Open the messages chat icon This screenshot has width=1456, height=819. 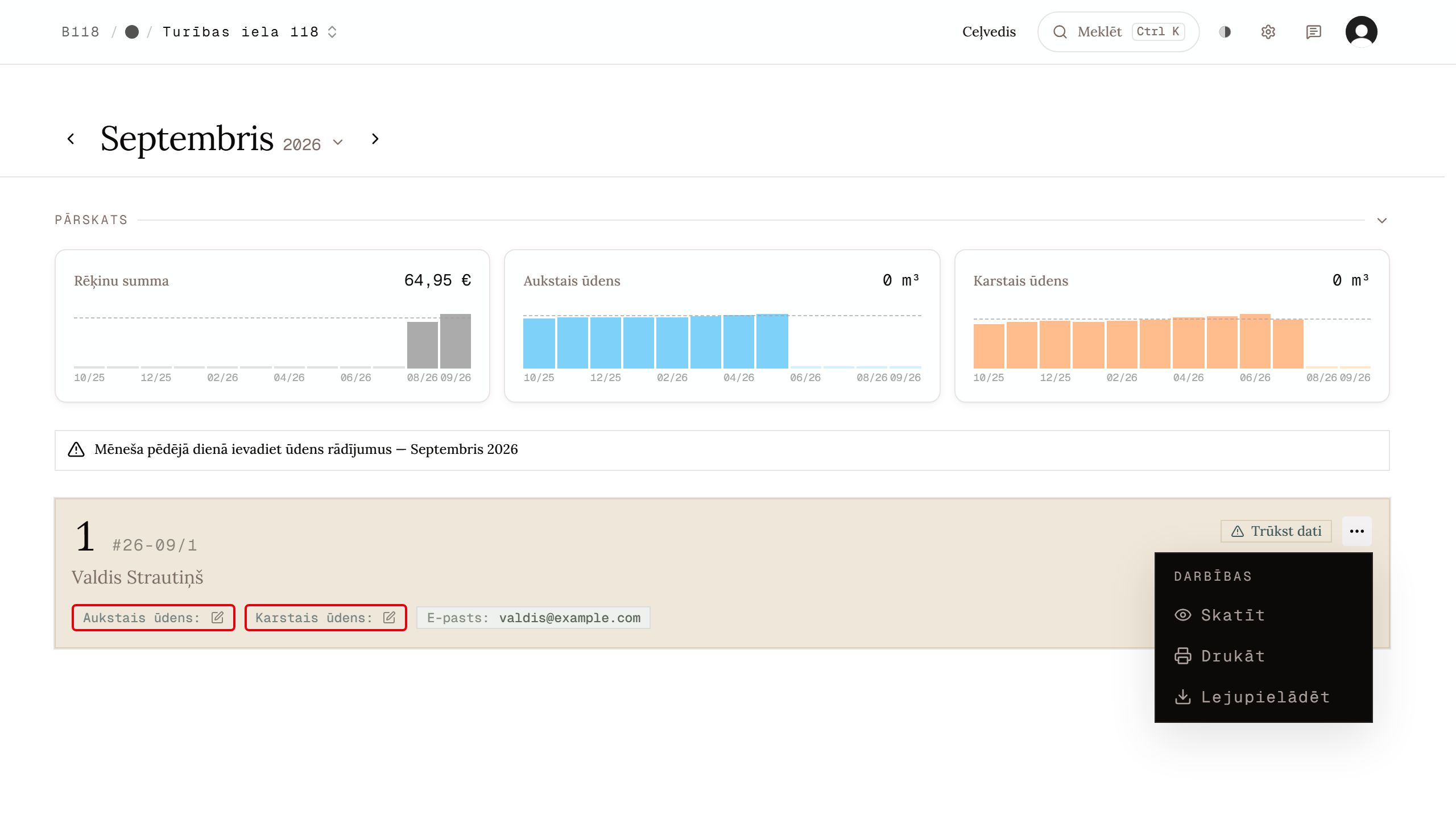pyautogui.click(x=1314, y=32)
